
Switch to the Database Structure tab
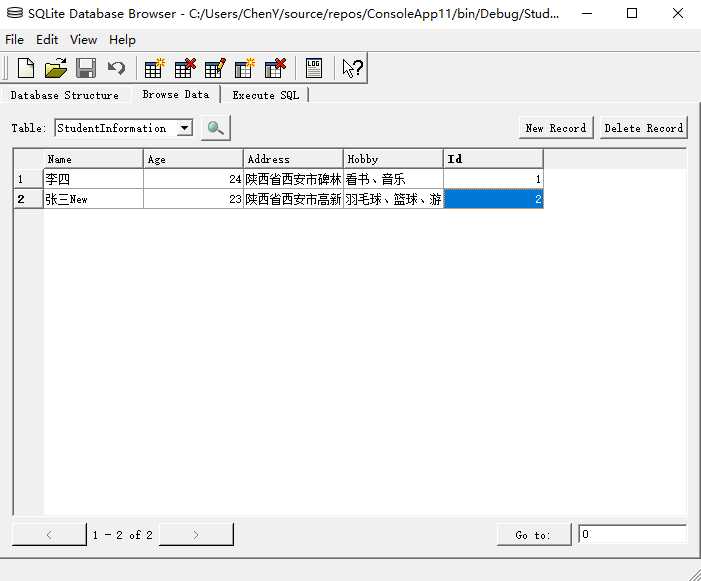[x=65, y=95]
